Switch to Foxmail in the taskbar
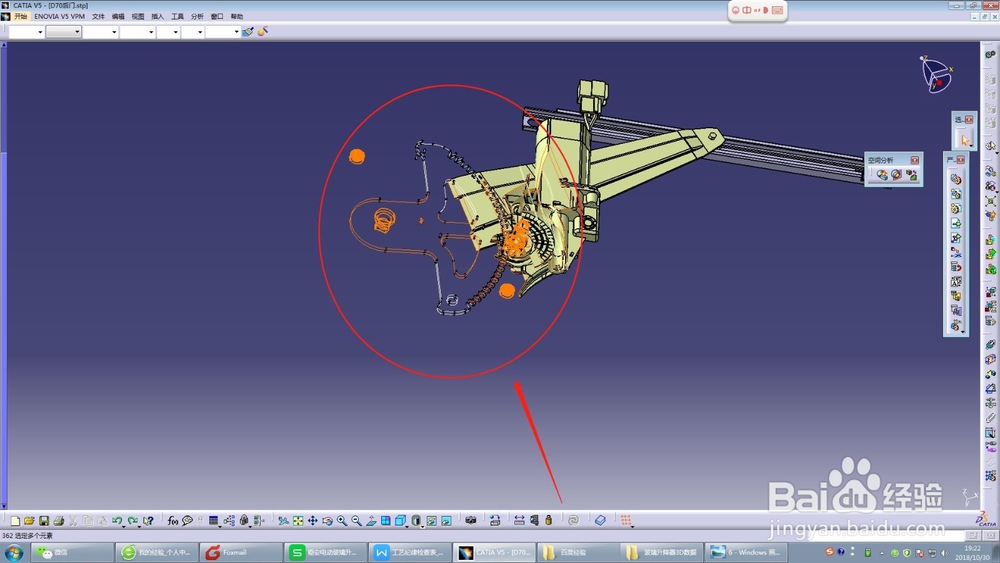The image size is (1000, 563). coord(240,552)
